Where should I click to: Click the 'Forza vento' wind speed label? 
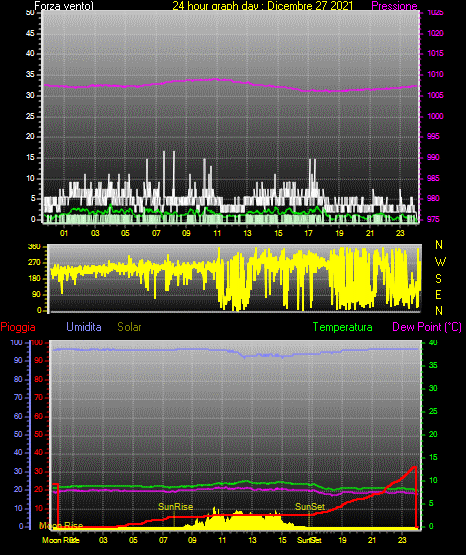pyautogui.click(x=64, y=6)
